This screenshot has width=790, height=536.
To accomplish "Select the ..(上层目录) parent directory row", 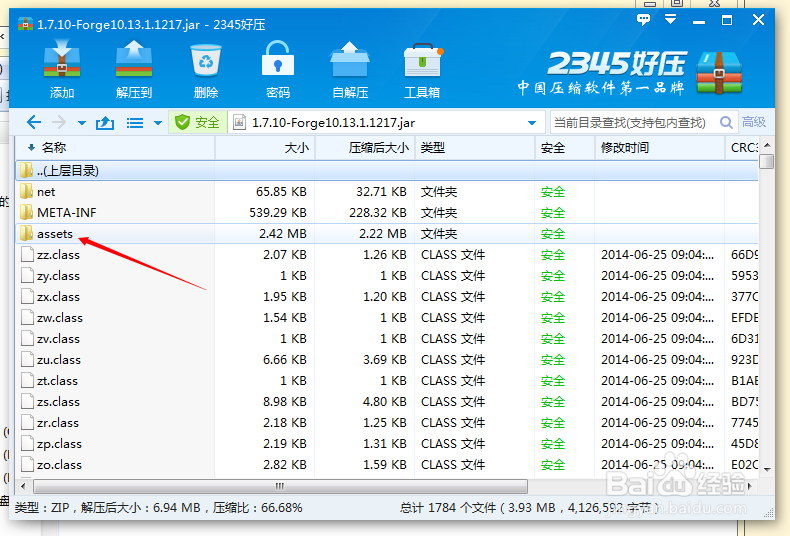I will click(387, 171).
